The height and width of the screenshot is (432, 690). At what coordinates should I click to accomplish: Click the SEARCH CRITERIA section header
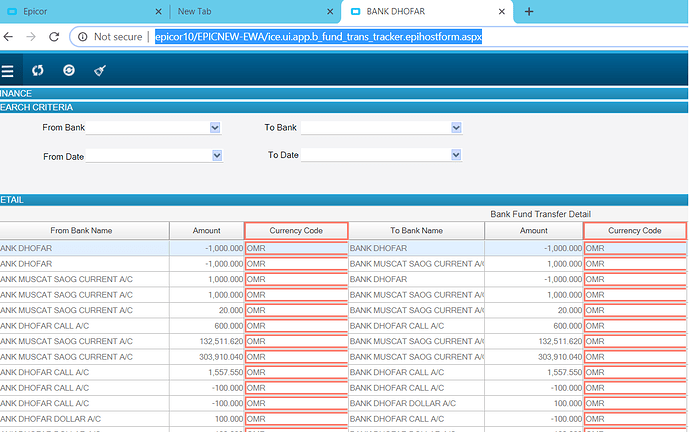click(344, 107)
